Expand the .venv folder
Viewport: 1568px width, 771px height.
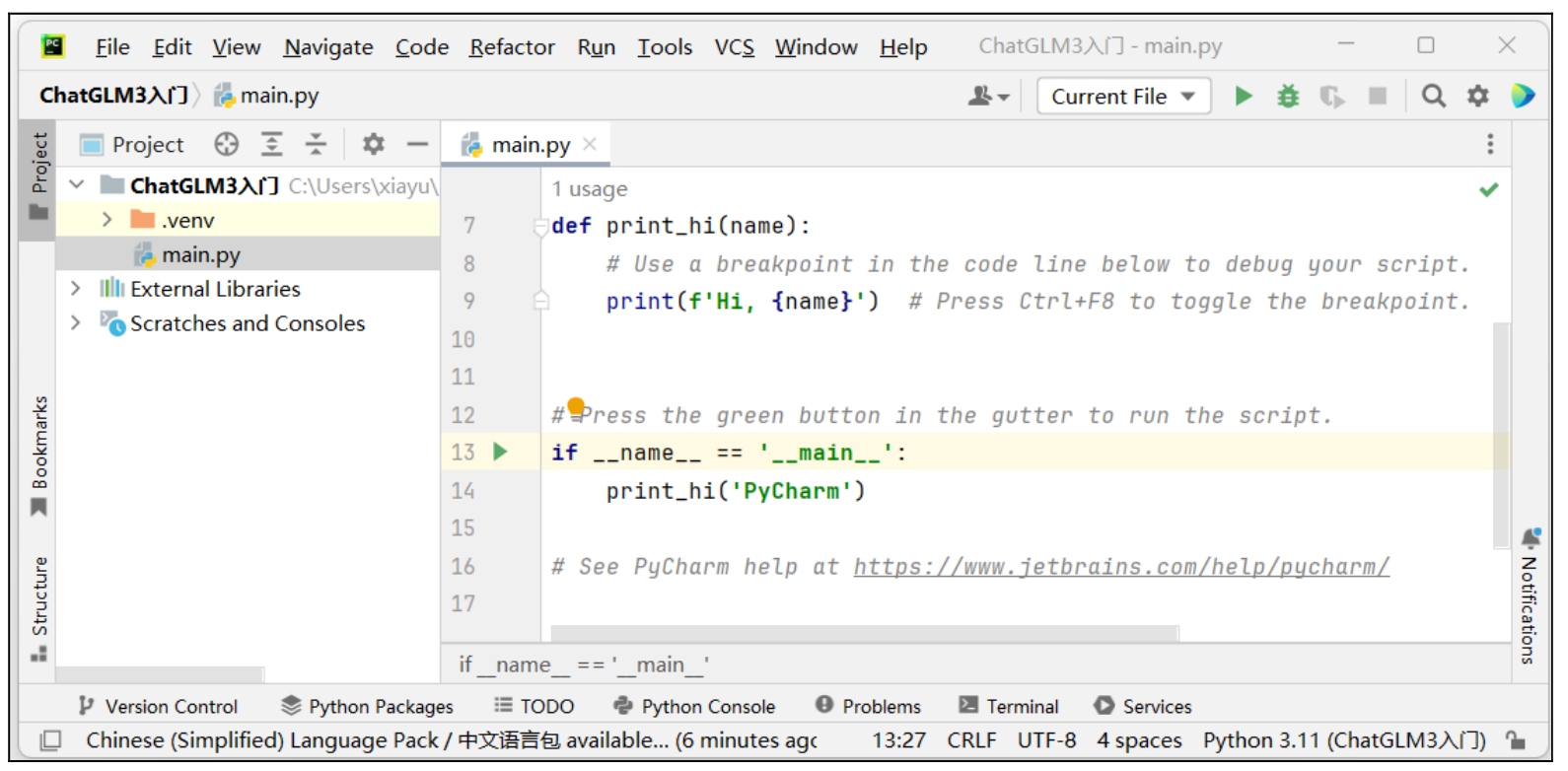click(107, 219)
